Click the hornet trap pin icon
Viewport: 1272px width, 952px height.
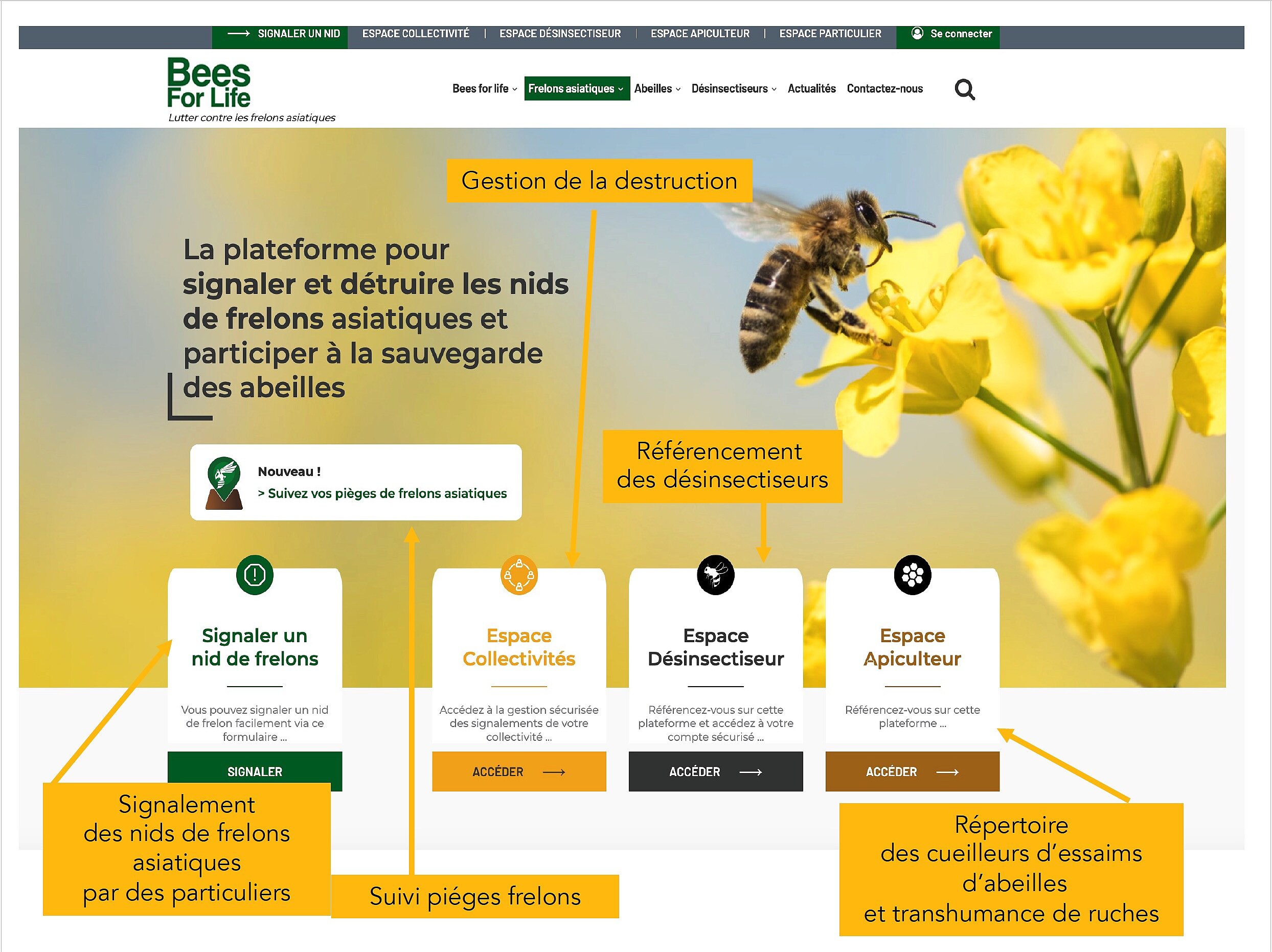224,483
